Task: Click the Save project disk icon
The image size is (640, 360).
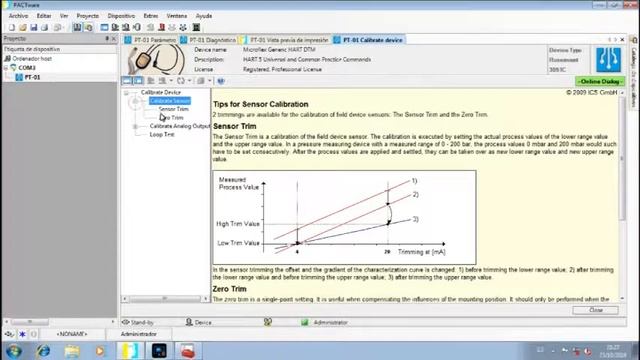Action: pos(33,27)
